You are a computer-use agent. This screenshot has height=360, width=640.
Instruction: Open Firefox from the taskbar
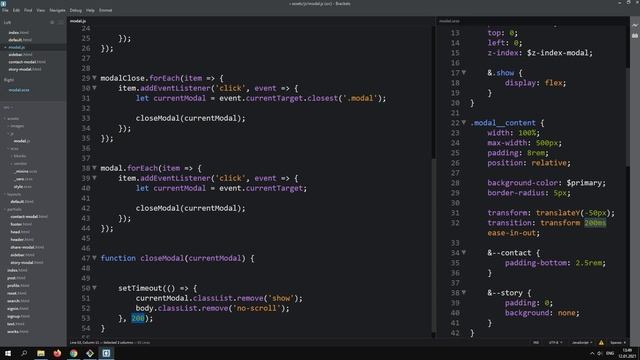click(57, 353)
